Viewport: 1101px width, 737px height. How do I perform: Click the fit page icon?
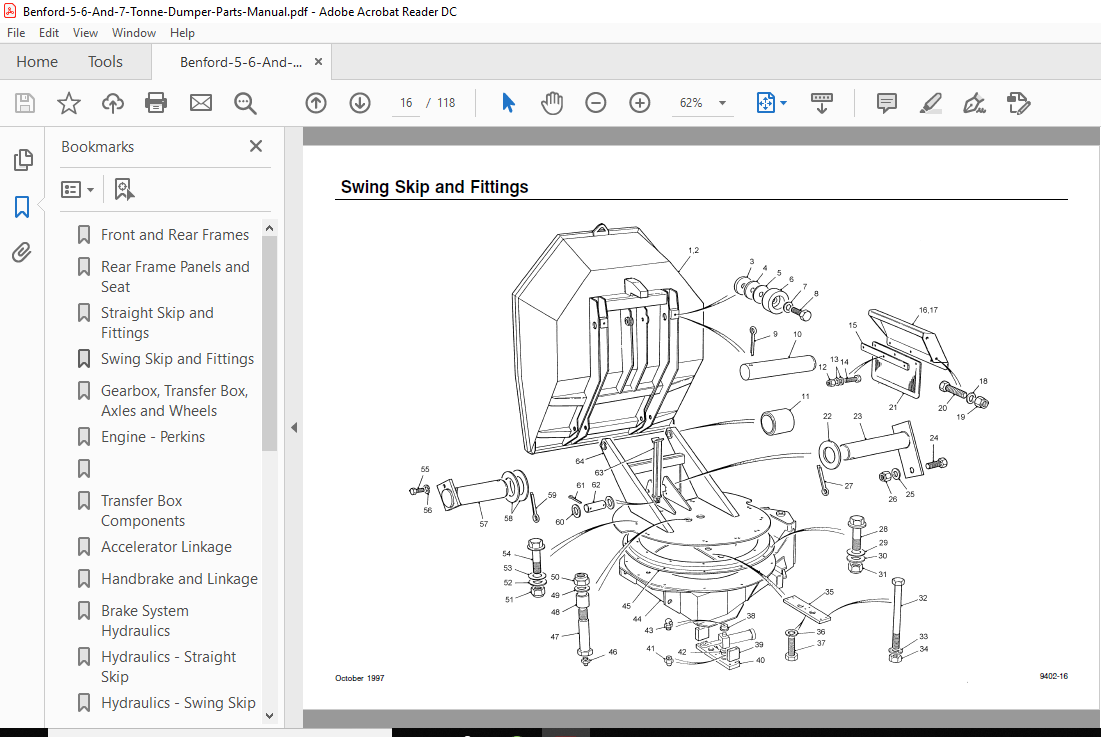click(765, 103)
